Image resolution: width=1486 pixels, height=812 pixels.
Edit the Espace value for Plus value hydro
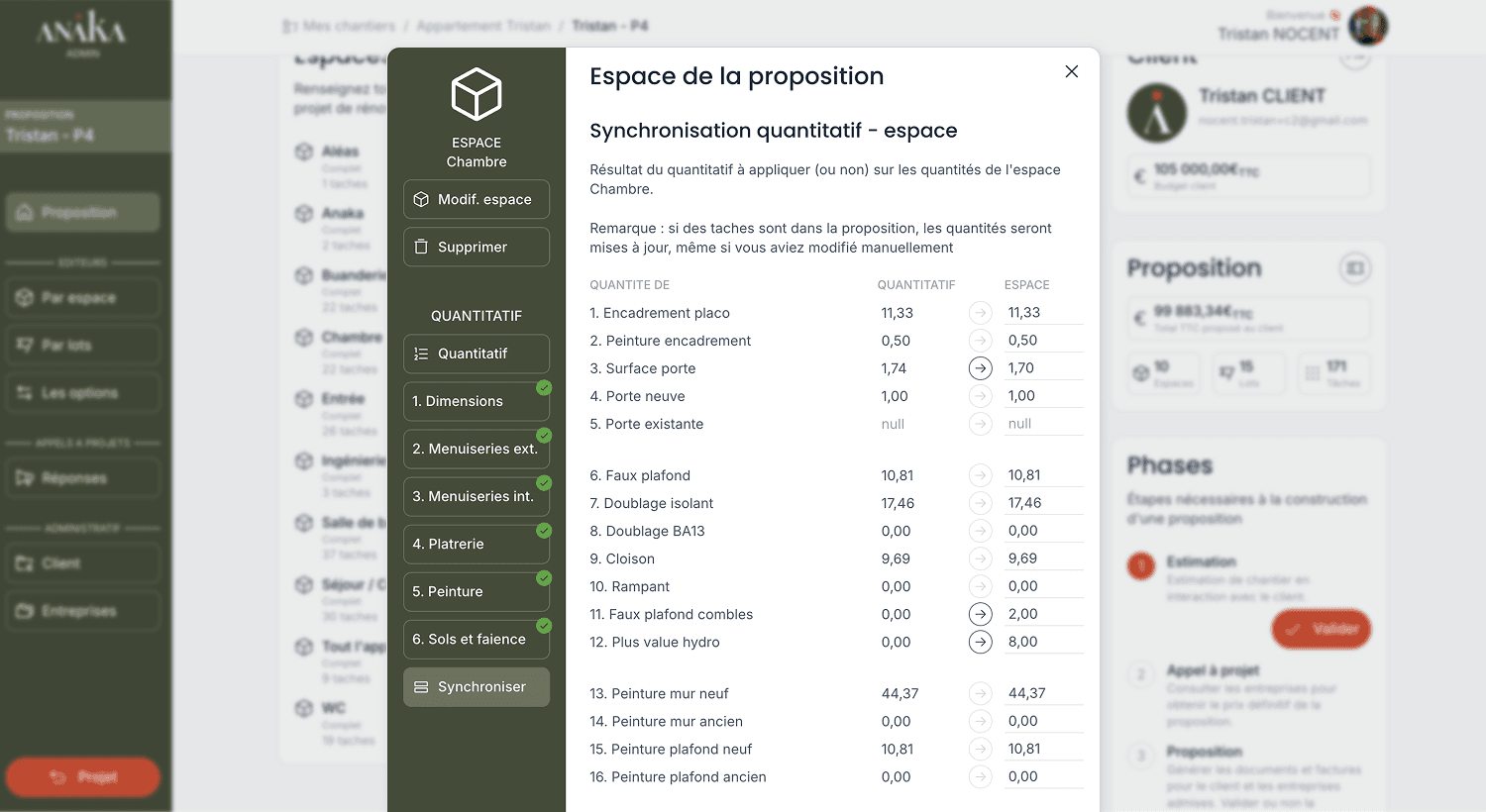click(1043, 642)
